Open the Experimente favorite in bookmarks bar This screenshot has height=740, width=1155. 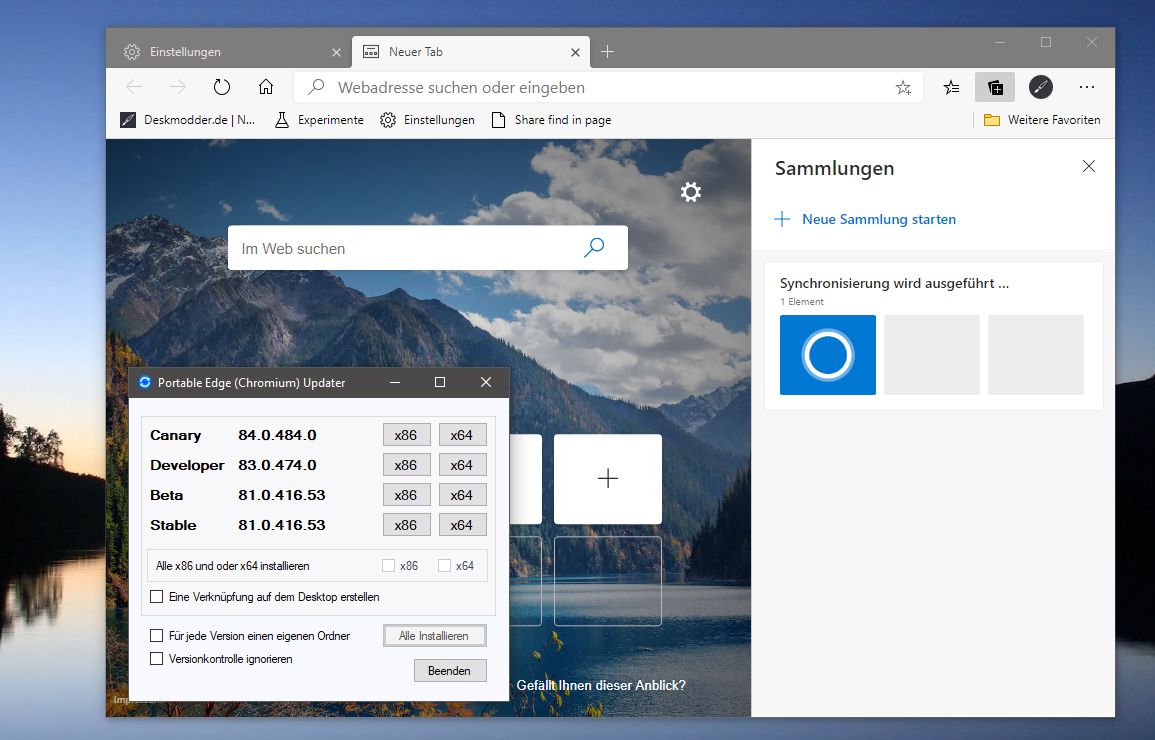(319, 120)
